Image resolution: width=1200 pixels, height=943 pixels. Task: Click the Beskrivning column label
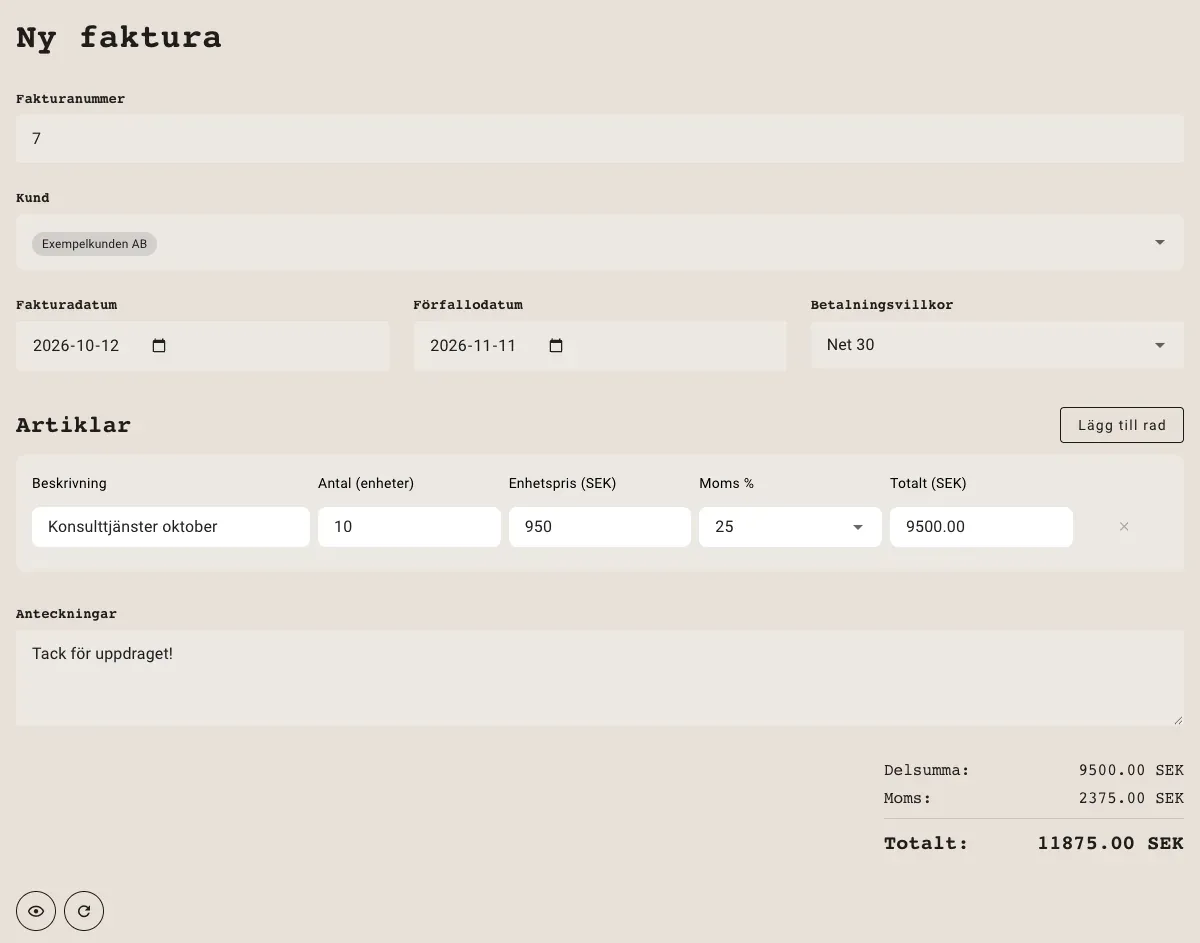(x=69, y=483)
